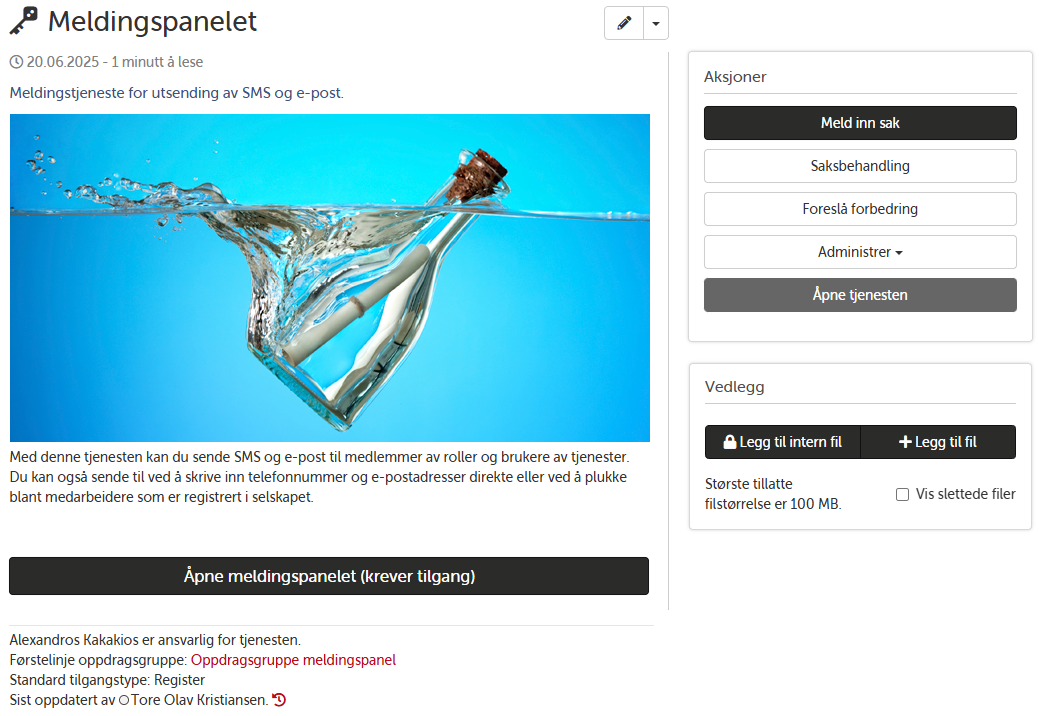This screenshot has height=716, width=1039.
Task: Click the circle status icon before Tore Olav
Action: click(124, 700)
